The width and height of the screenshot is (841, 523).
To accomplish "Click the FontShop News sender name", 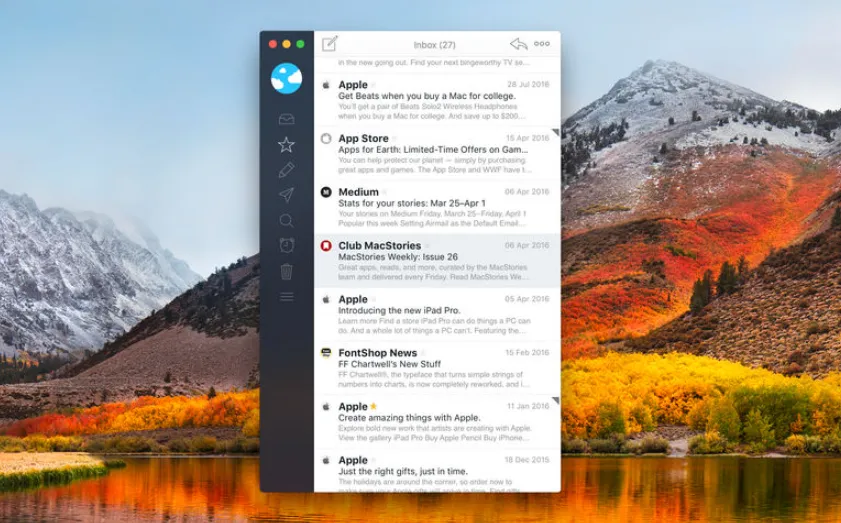I will [378, 353].
